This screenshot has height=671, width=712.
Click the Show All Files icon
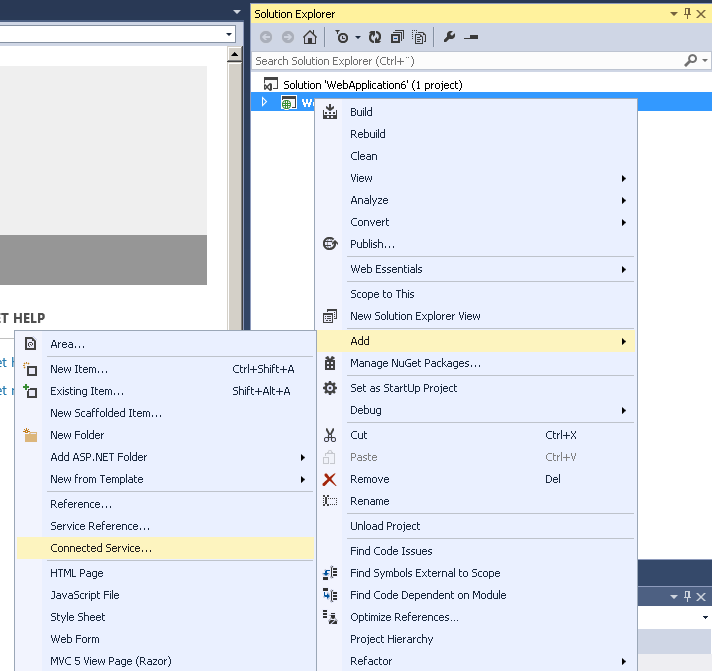pyautogui.click(x=419, y=38)
